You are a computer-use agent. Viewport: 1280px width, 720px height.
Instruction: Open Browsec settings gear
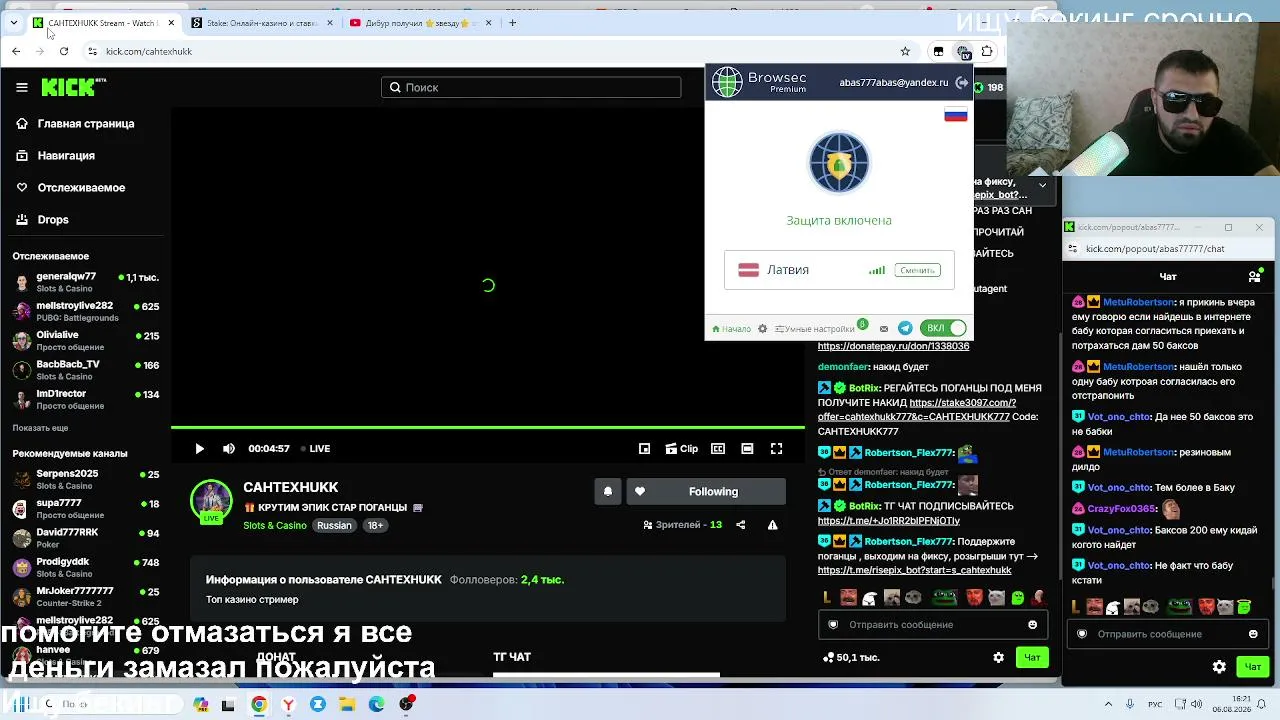tap(762, 329)
